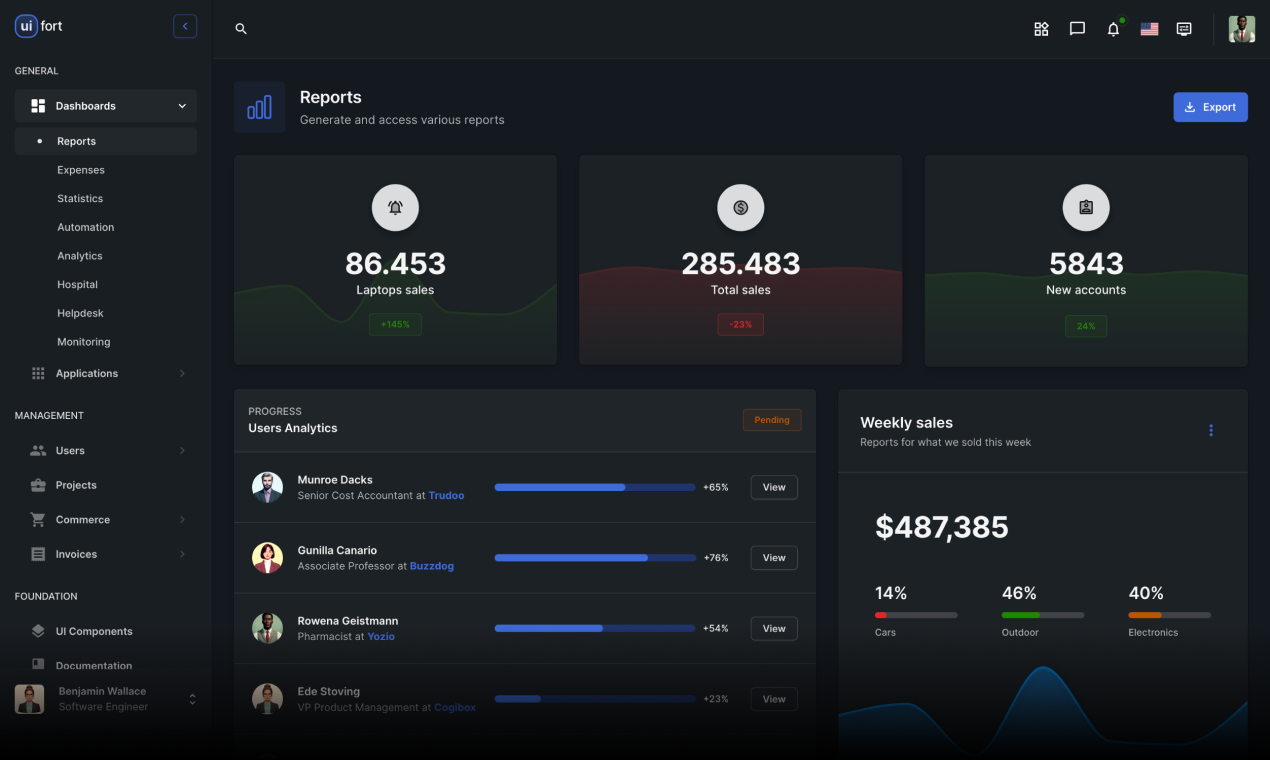This screenshot has width=1270, height=760.
Task: Click the Pending status badge
Action: pyautogui.click(x=772, y=420)
